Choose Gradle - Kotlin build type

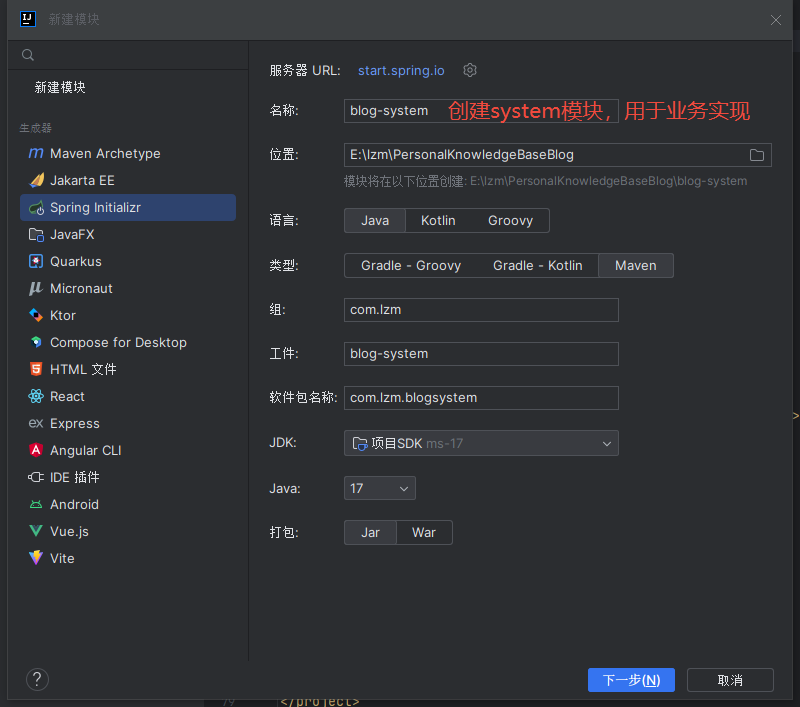point(537,265)
